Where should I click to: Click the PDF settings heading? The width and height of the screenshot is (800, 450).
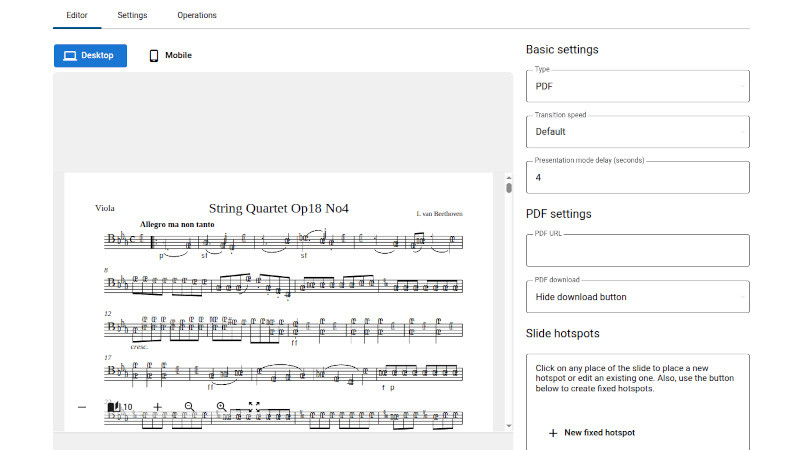(x=559, y=214)
